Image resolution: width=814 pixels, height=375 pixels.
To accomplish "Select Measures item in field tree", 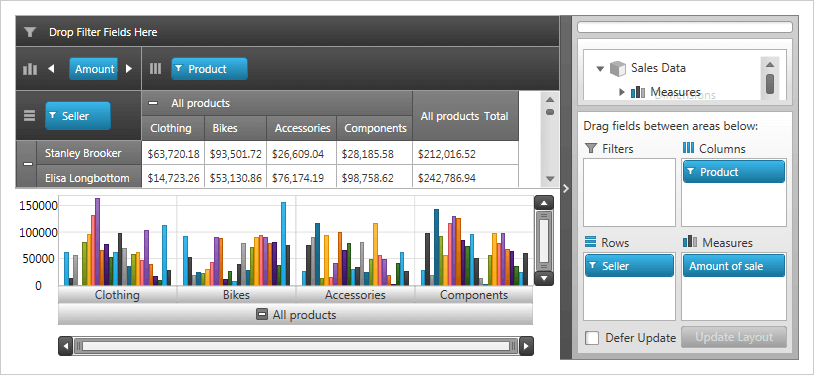I will (675, 92).
